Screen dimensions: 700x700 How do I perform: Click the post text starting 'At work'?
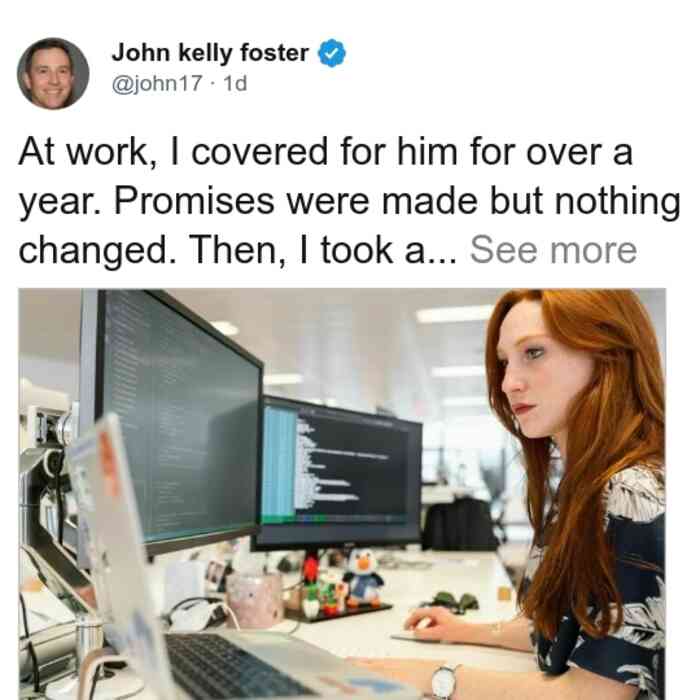(349, 201)
